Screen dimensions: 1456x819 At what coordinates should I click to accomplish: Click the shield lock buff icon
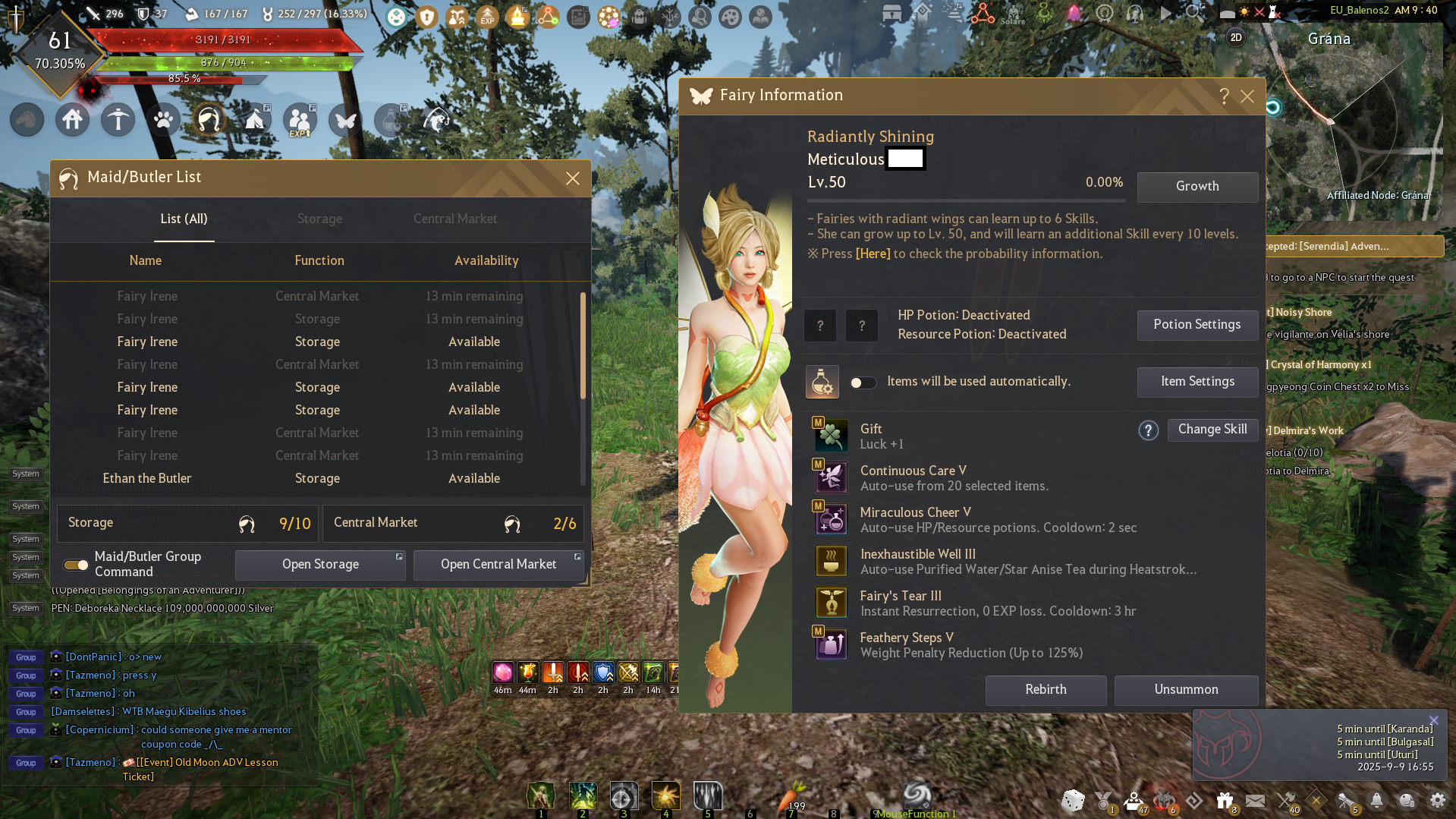(427, 17)
